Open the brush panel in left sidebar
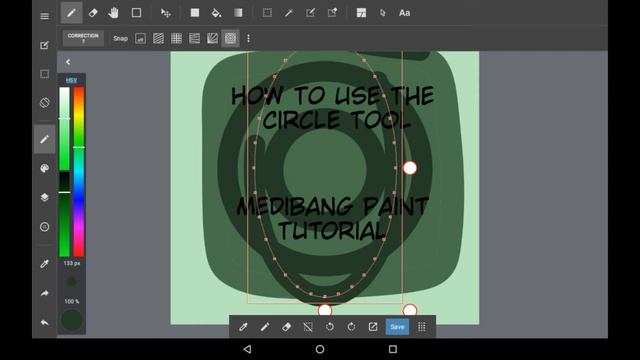Screen dimensions: 640x360 point(44,139)
